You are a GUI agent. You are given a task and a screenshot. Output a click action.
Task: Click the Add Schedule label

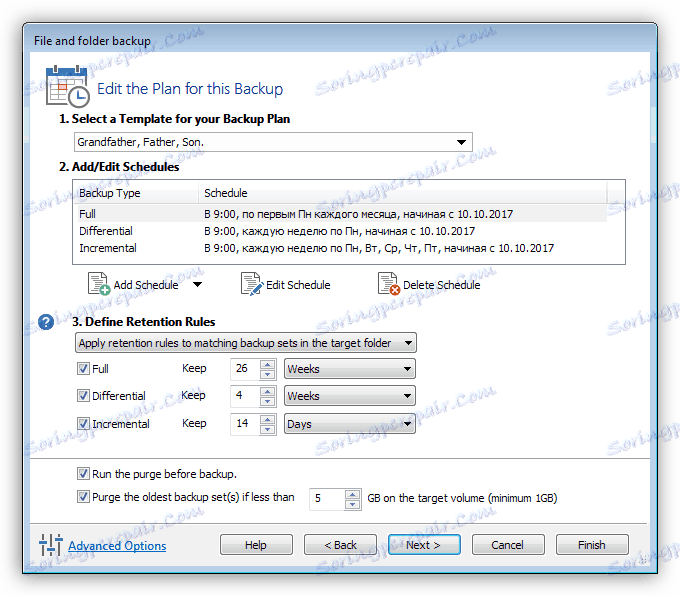coord(146,285)
